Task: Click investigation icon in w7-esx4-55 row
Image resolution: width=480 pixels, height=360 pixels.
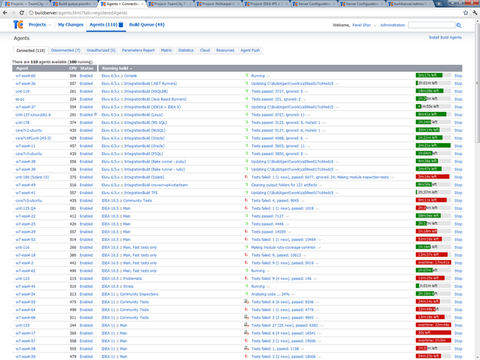Action: [246, 301]
